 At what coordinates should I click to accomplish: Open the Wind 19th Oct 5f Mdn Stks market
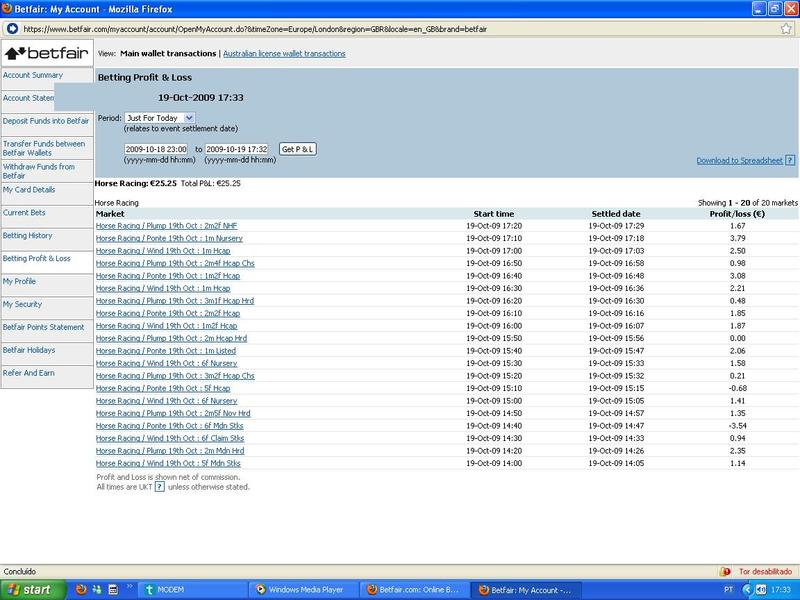(x=168, y=463)
